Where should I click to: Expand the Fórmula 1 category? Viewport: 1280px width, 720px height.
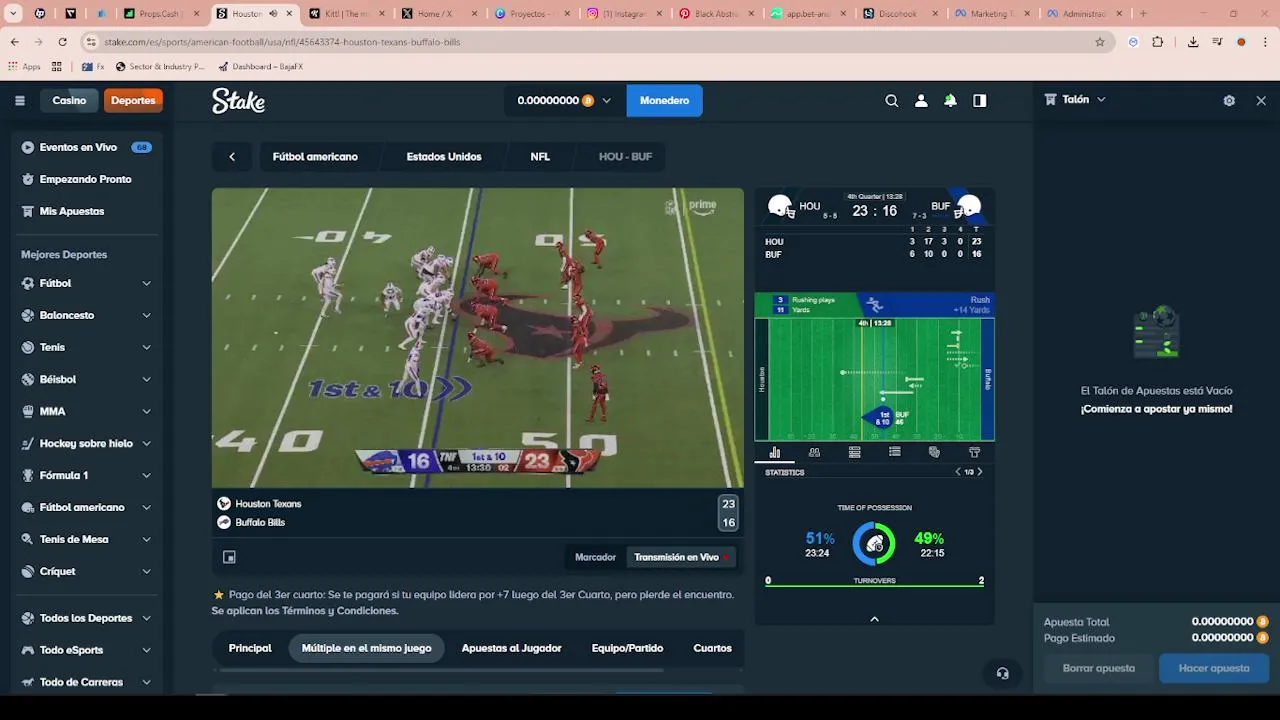pyautogui.click(x=86, y=475)
